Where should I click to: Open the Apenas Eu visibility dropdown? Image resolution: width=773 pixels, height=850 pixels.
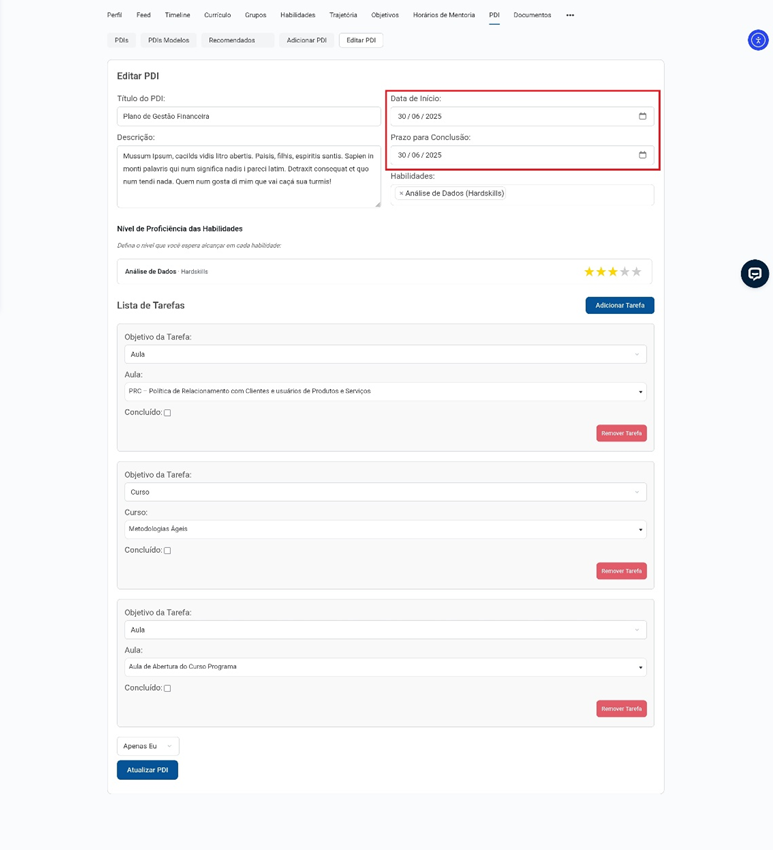click(148, 746)
